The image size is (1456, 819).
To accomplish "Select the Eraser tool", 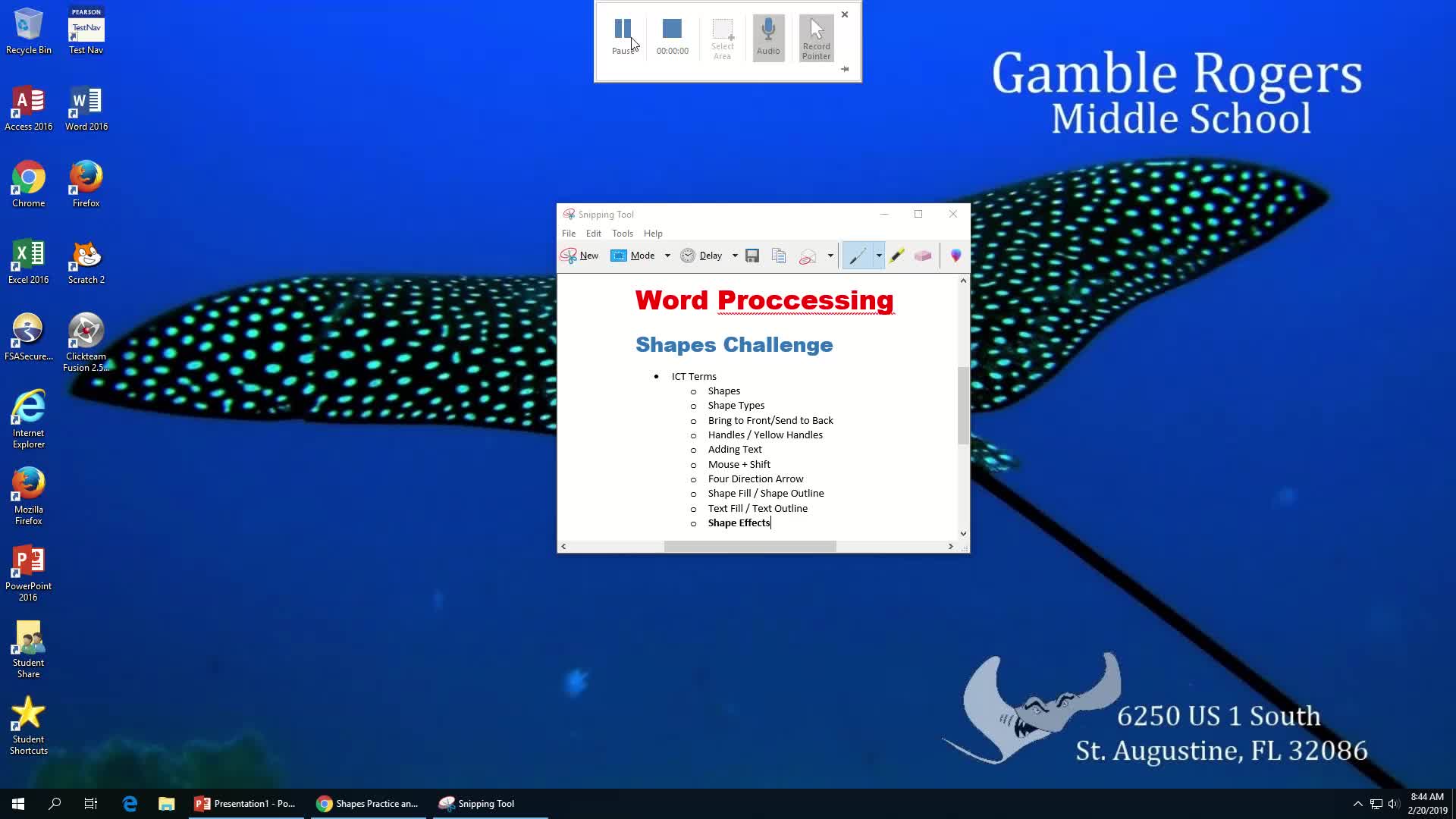I will point(923,256).
